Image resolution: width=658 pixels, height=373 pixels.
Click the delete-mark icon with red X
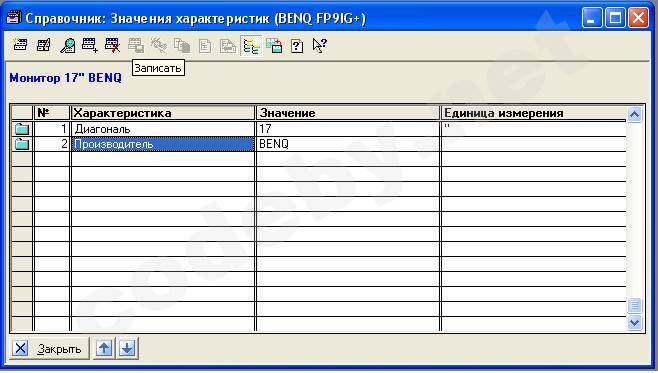(113, 45)
